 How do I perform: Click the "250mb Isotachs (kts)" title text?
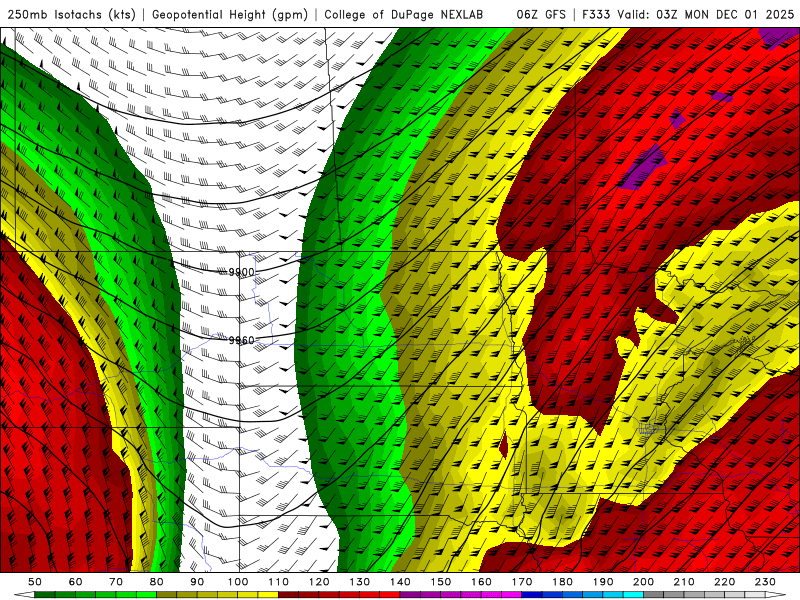pyautogui.click(x=72, y=14)
